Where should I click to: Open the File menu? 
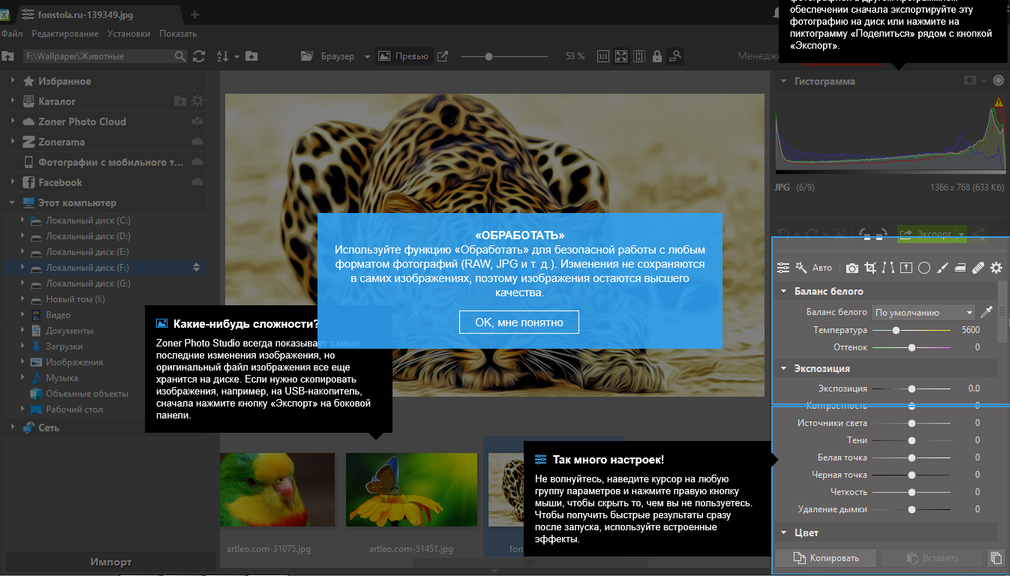click(12, 34)
